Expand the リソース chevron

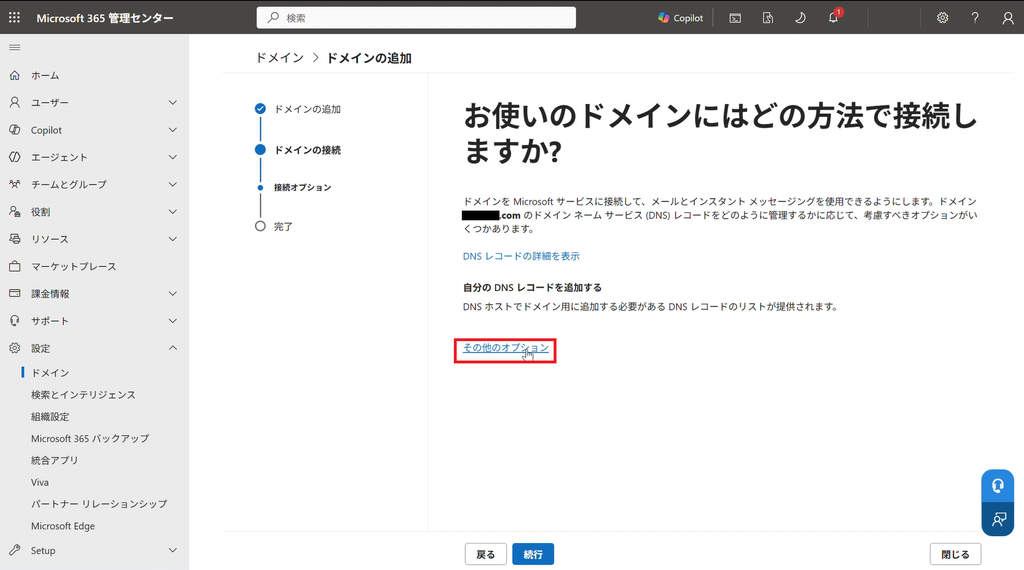point(172,239)
